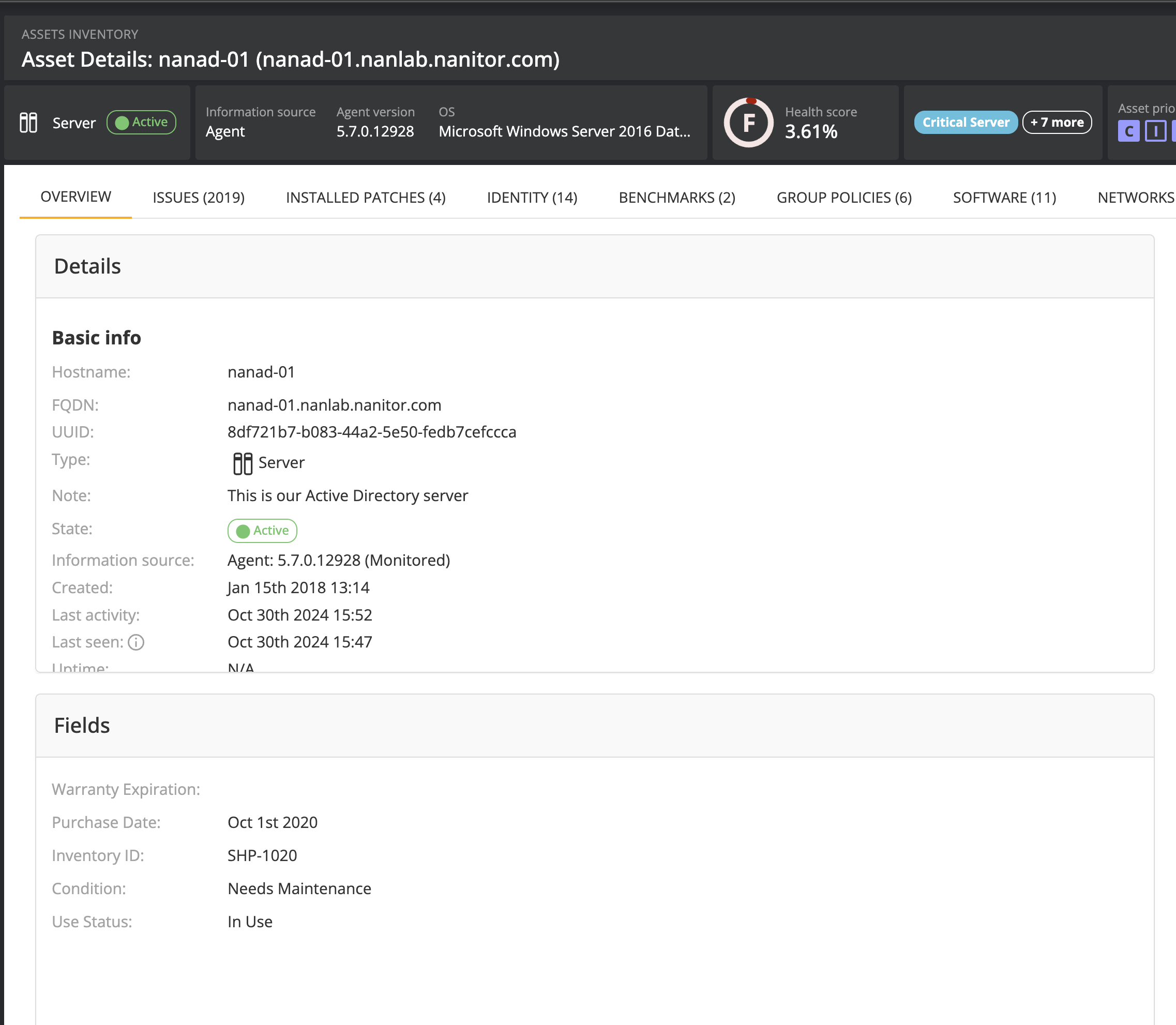
Task: Expand the '+ 7 more' labels
Action: pyautogui.click(x=1057, y=123)
